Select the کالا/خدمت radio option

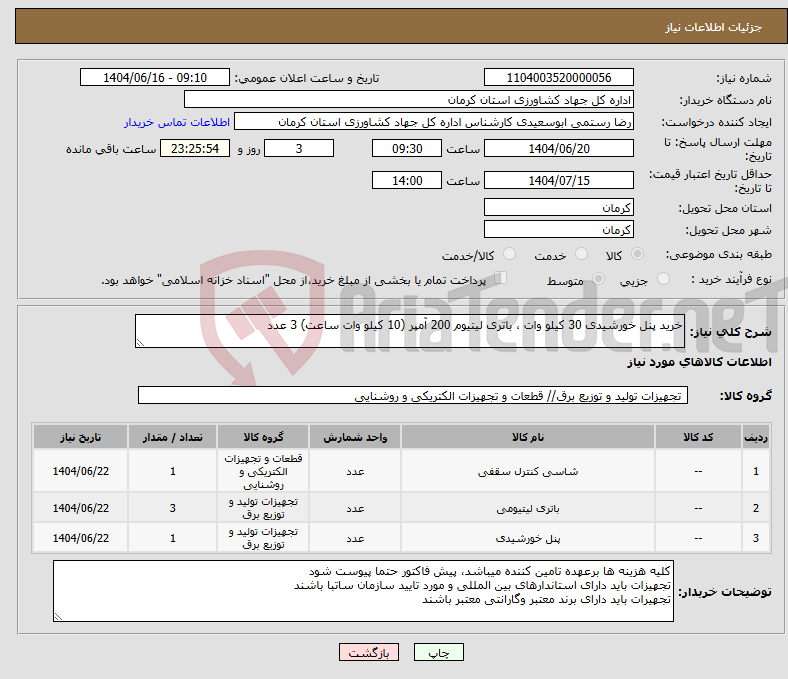point(509,255)
